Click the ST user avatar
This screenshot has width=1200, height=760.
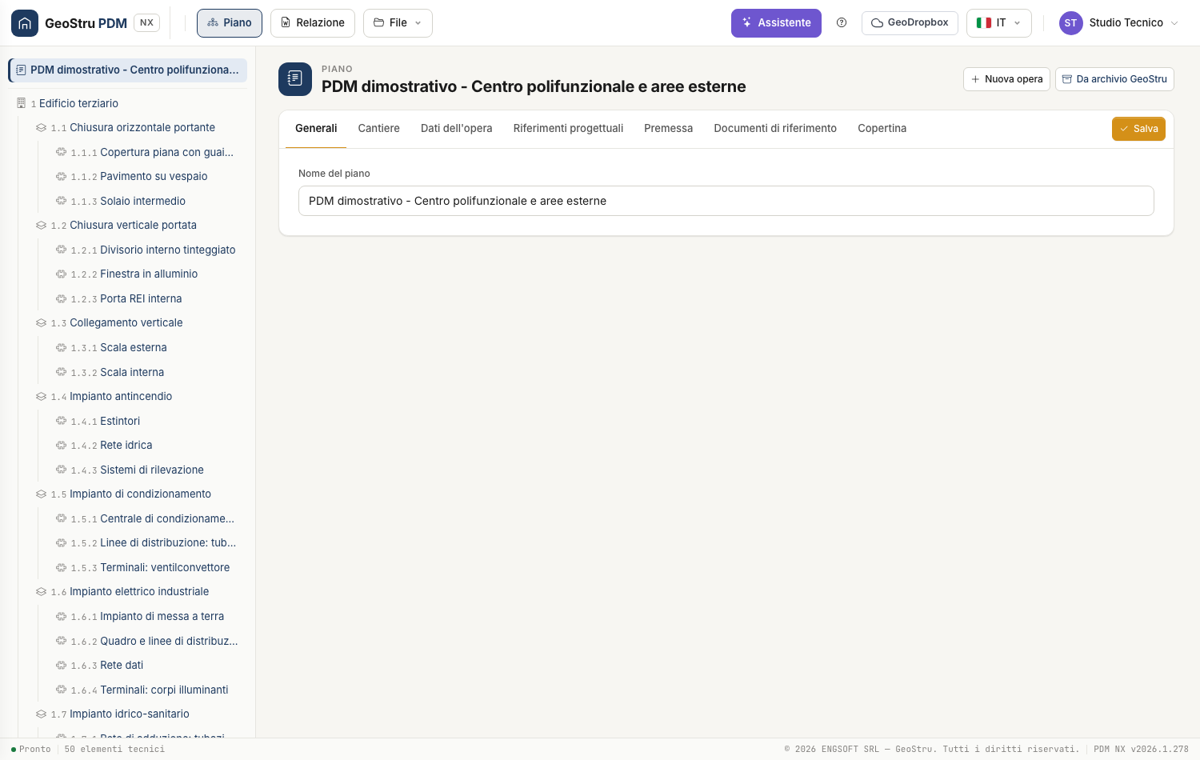point(1071,23)
